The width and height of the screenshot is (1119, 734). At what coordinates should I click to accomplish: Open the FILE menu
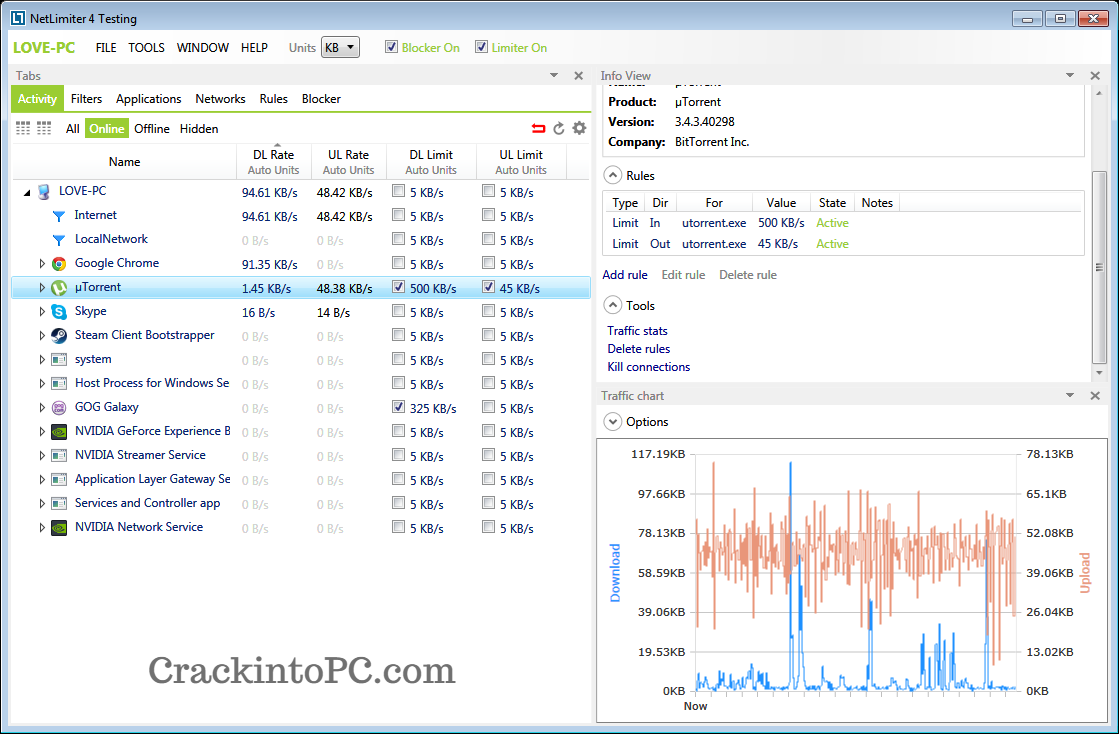tap(106, 48)
